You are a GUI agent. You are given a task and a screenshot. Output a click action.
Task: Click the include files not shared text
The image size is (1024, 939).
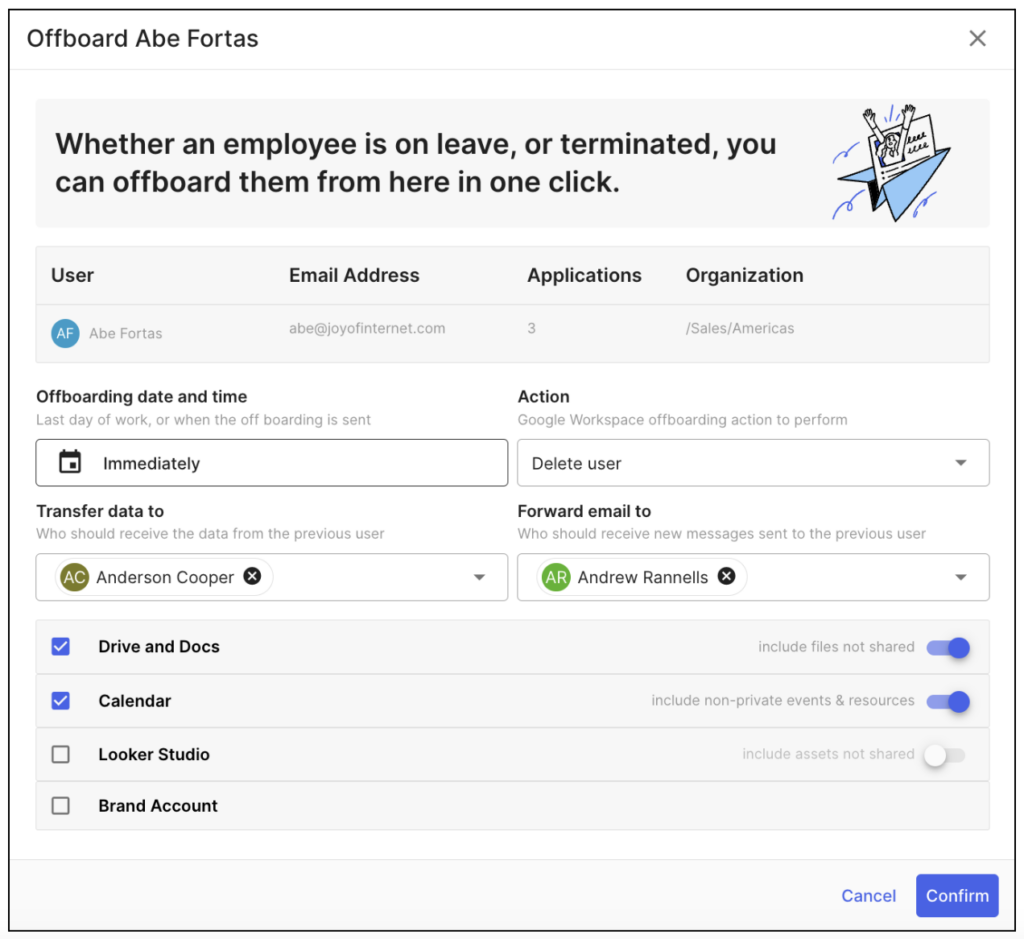coord(836,646)
